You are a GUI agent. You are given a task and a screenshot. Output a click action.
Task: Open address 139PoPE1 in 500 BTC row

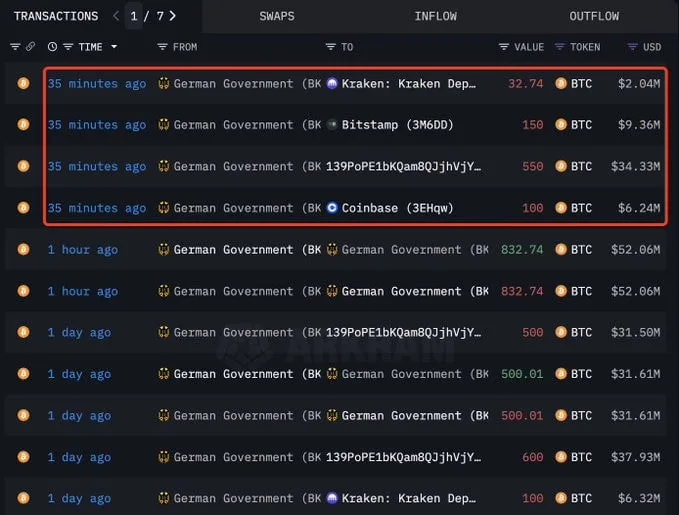[x=403, y=333]
